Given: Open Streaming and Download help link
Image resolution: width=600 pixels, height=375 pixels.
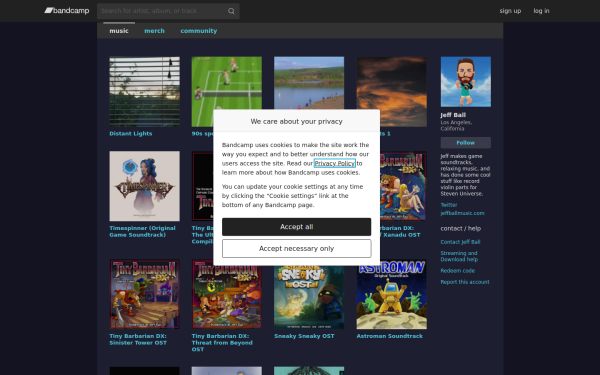Looking at the screenshot, I should click(459, 256).
